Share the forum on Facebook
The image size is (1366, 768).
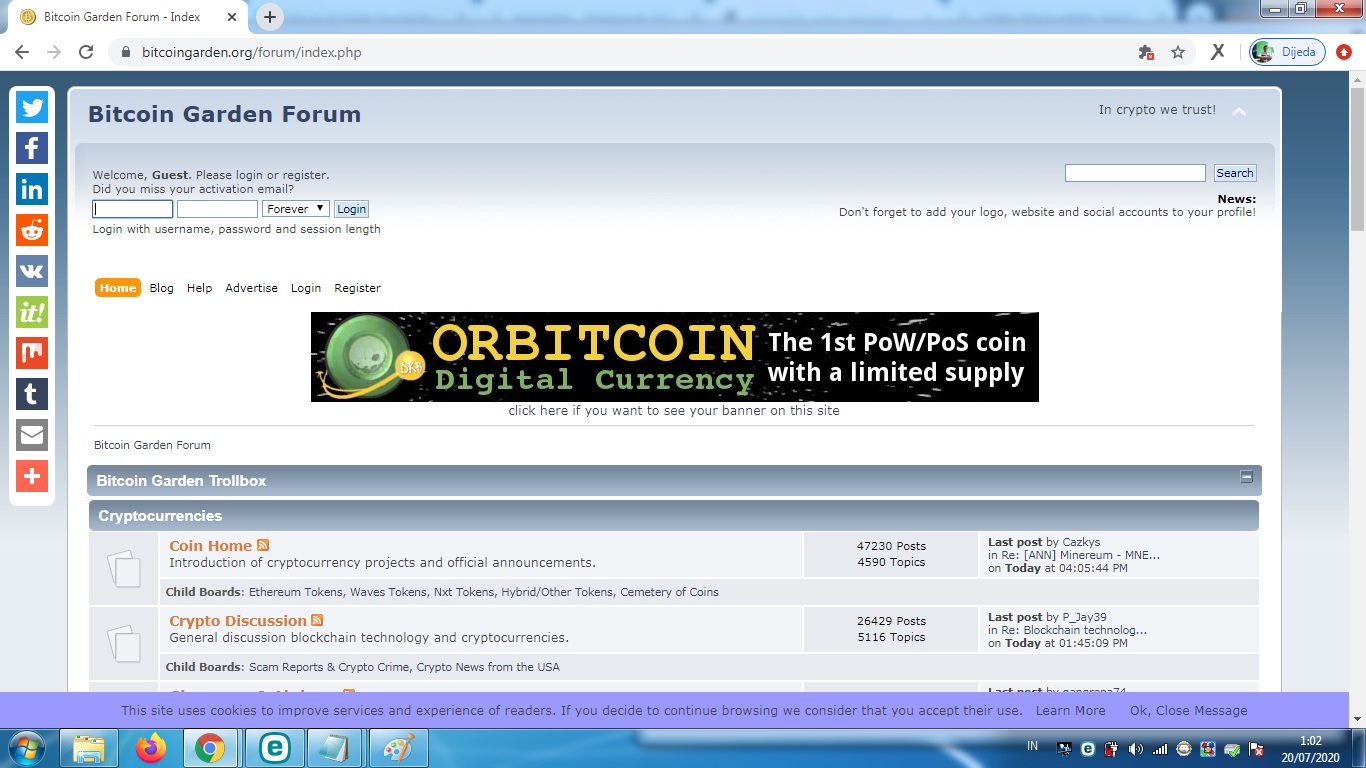pyautogui.click(x=32, y=148)
